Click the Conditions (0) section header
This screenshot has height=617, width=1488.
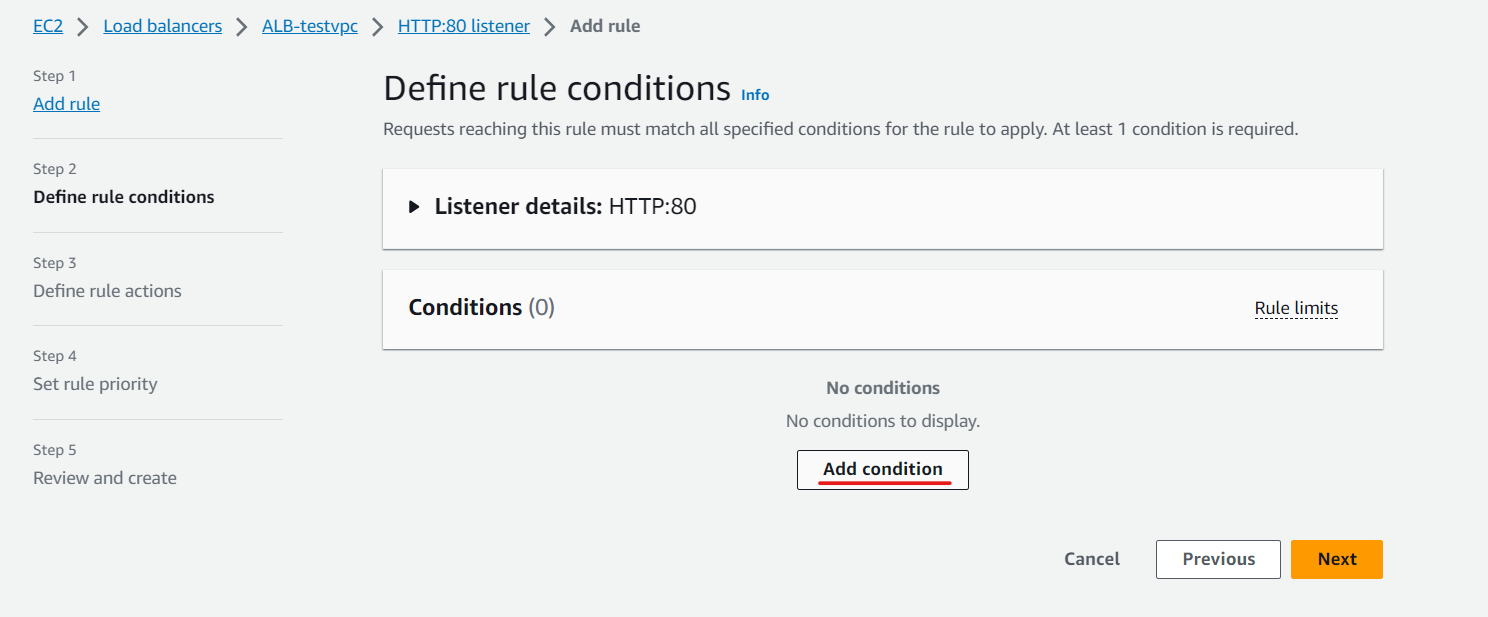click(482, 308)
